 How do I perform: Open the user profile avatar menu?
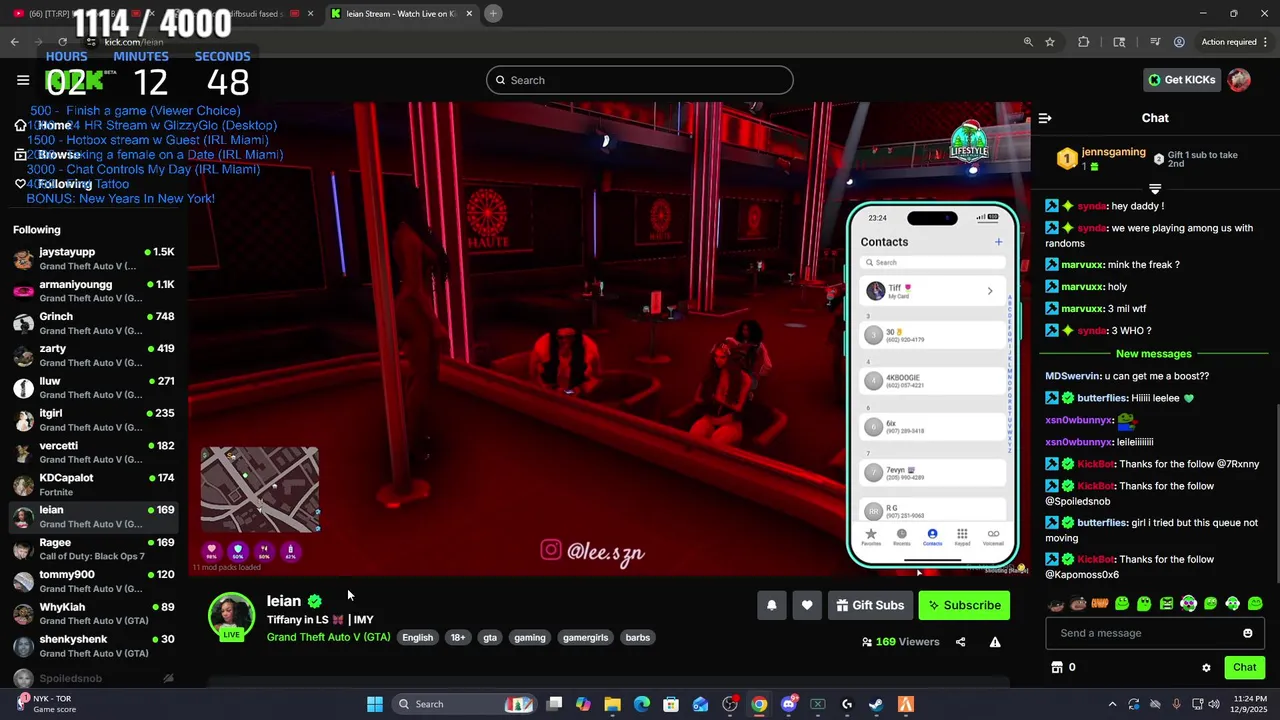click(x=1239, y=80)
